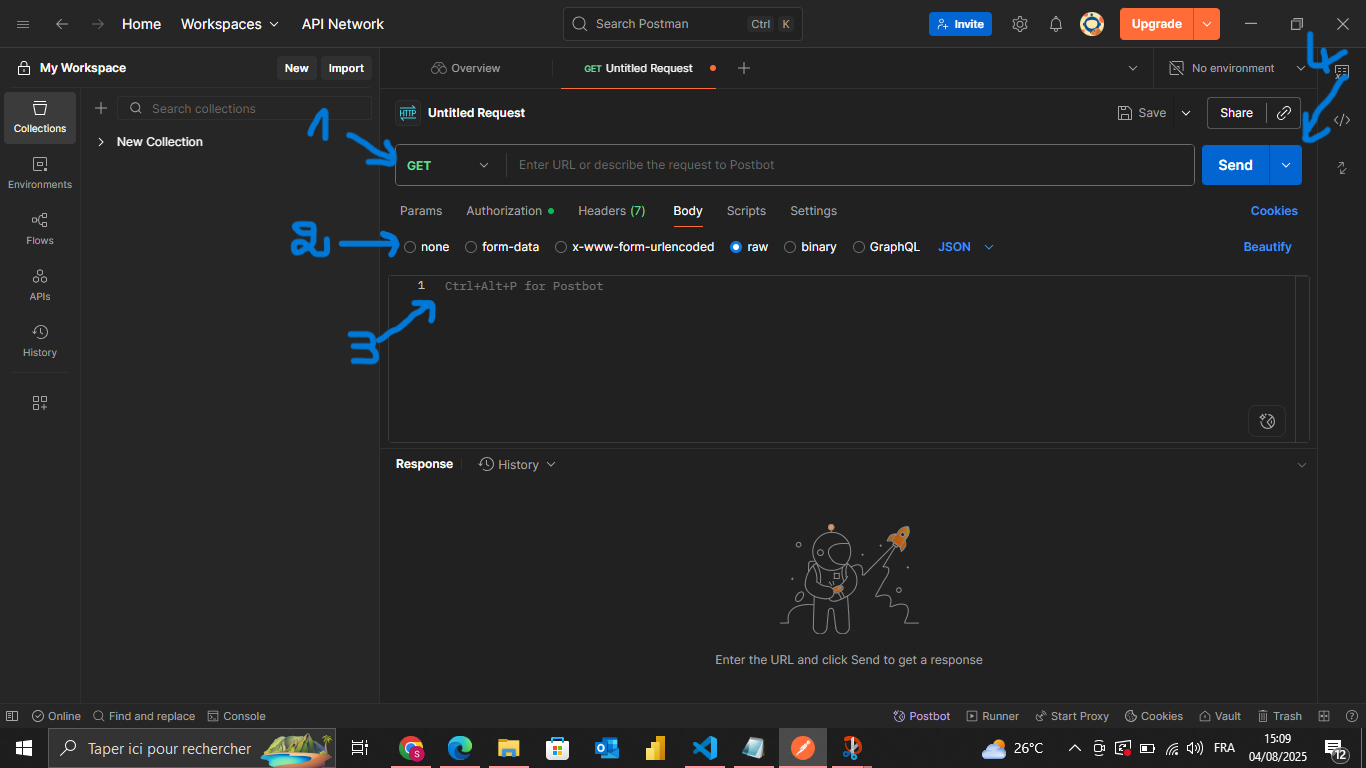
Task: Toggle the sidebar via the bottom-left icon
Action: [12, 716]
